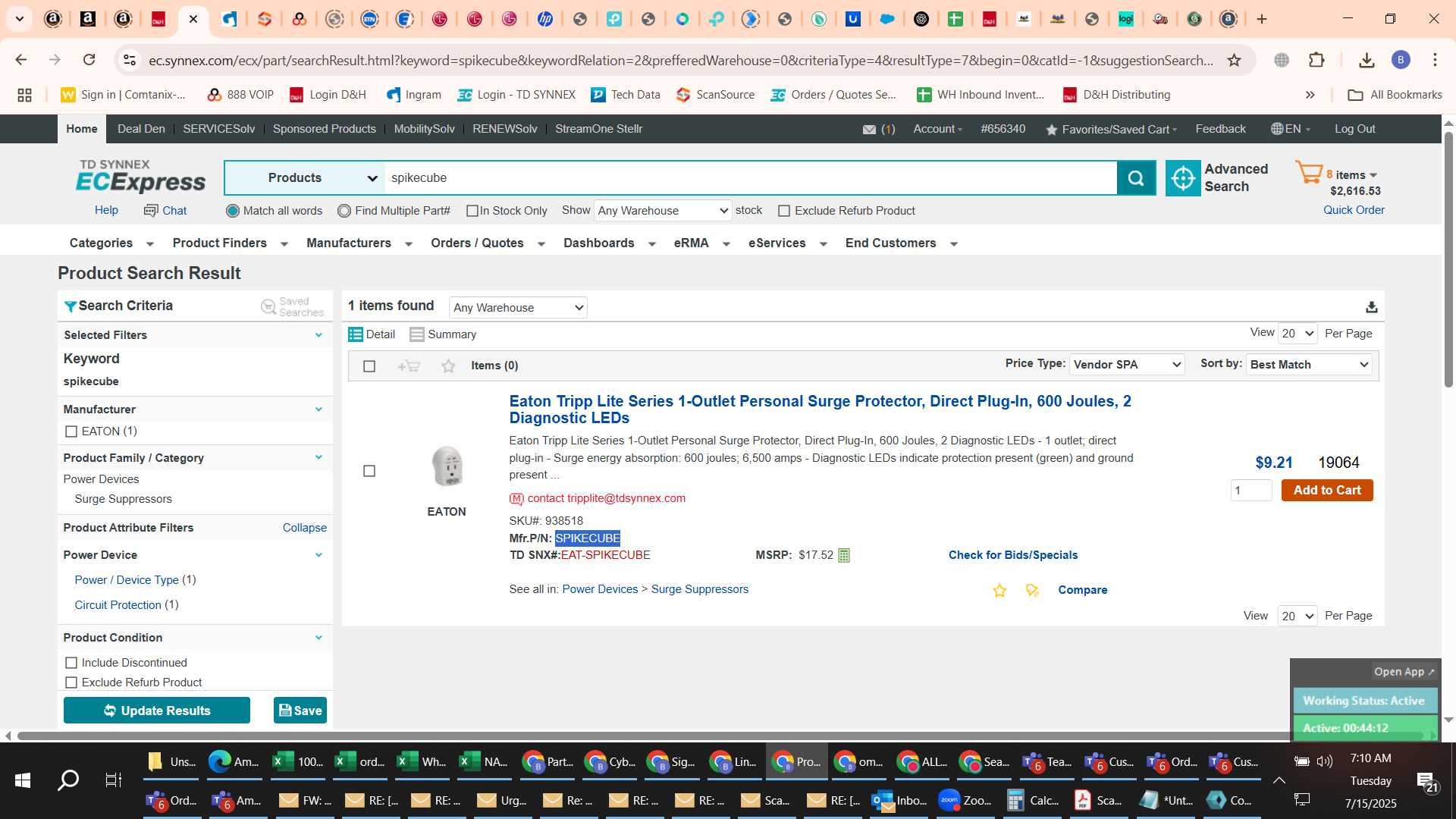Open Zoom from taskbar
This screenshot has width=1456, height=819.
pyautogui.click(x=965, y=800)
